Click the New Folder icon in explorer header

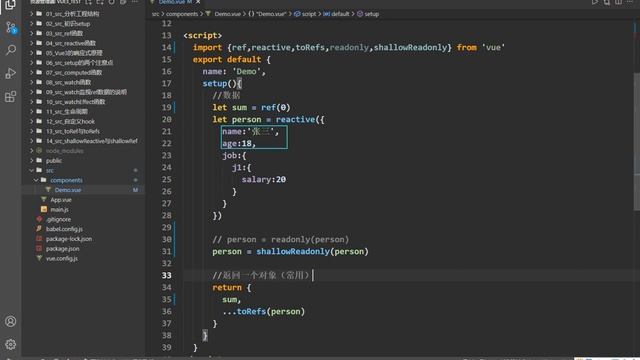[100, 2]
